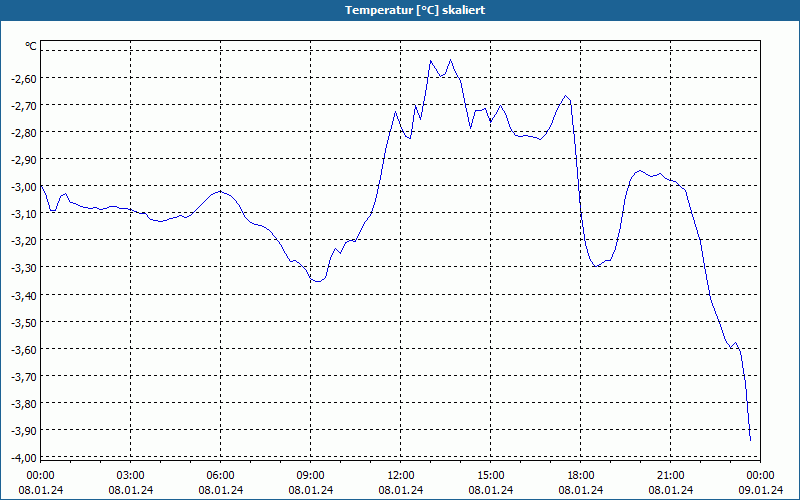Click the 08.01.24 date under 03:00

[x=131, y=490]
